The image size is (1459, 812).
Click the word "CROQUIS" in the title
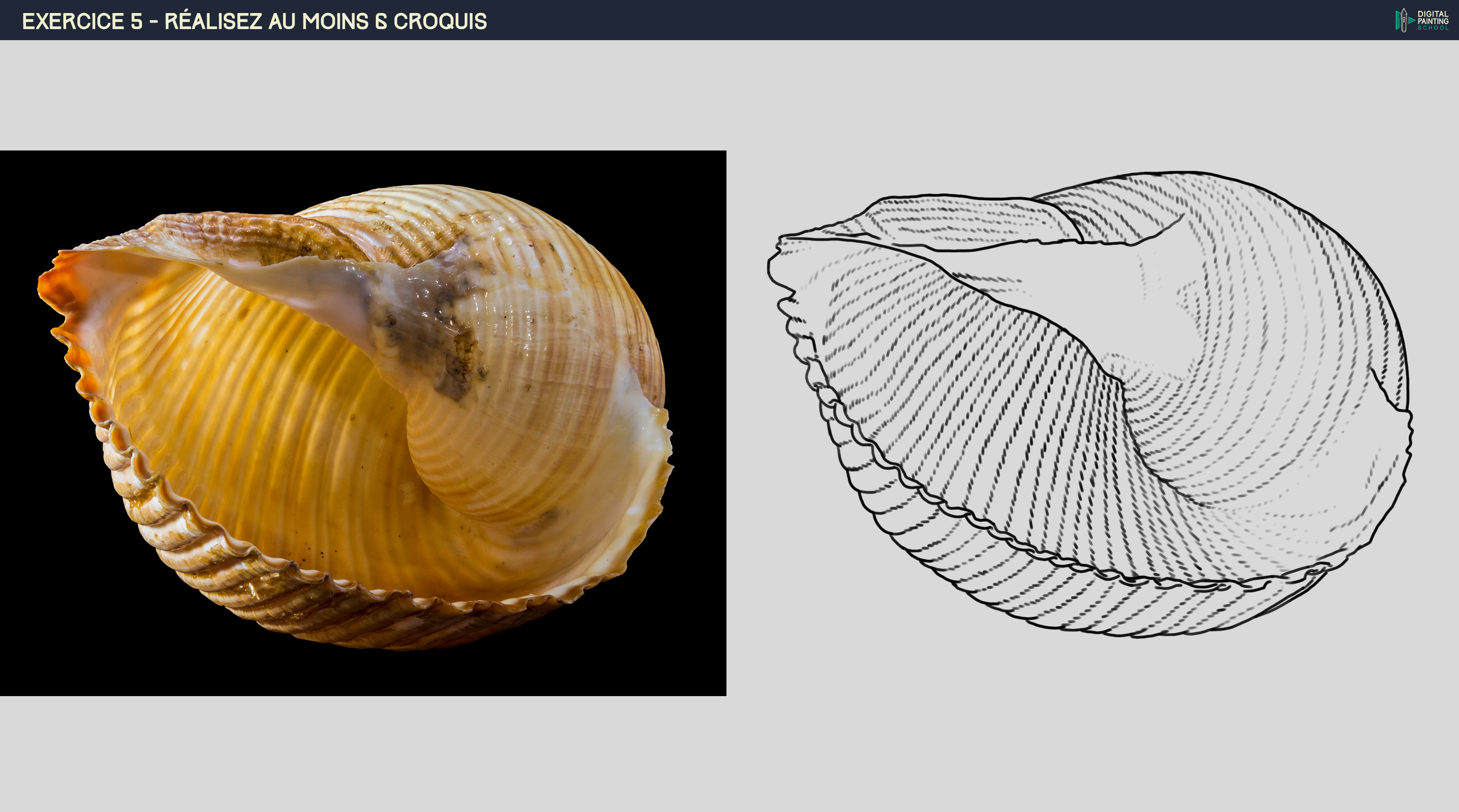[x=440, y=22]
